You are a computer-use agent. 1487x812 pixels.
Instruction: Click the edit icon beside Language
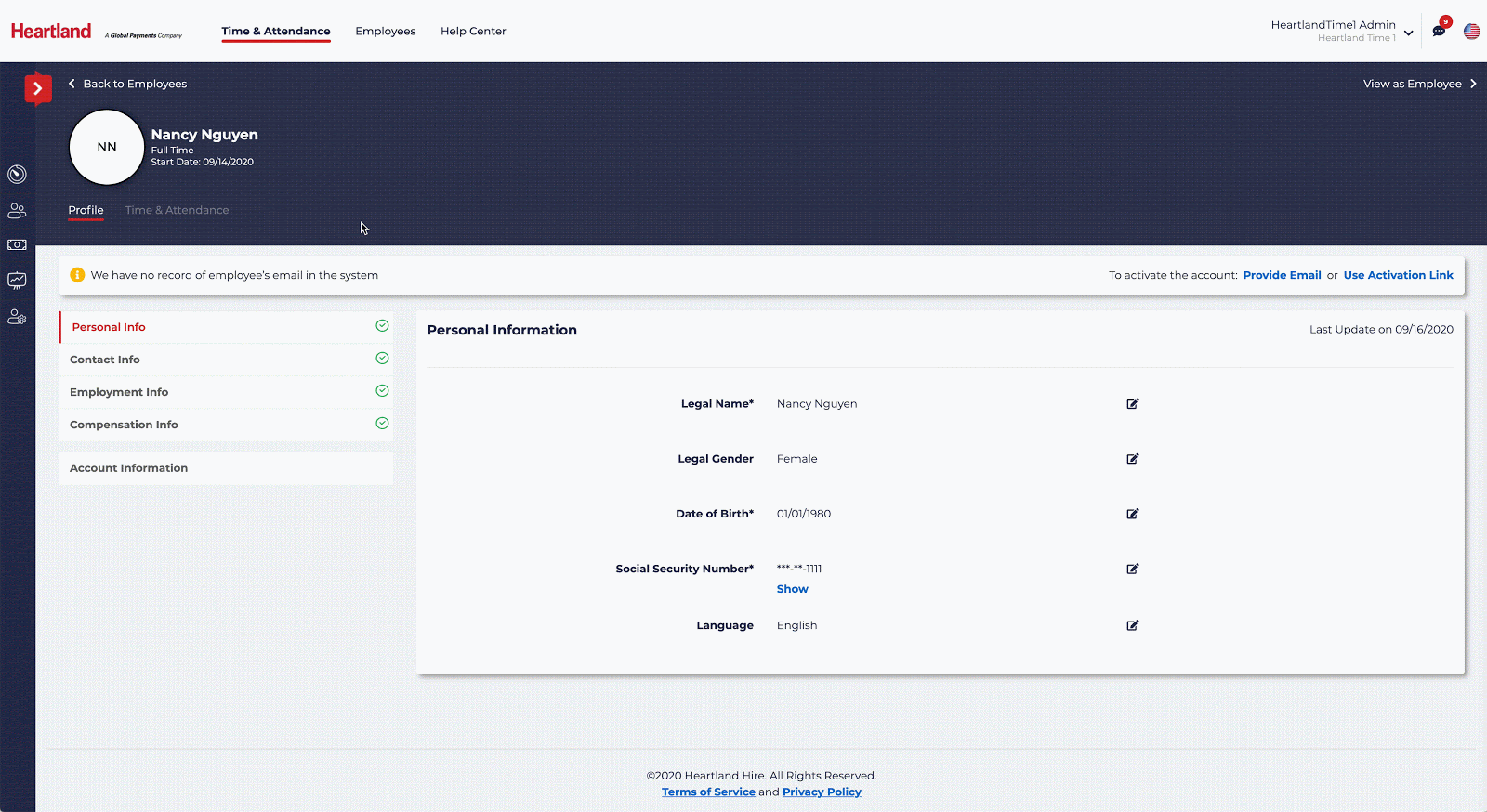pyautogui.click(x=1132, y=625)
